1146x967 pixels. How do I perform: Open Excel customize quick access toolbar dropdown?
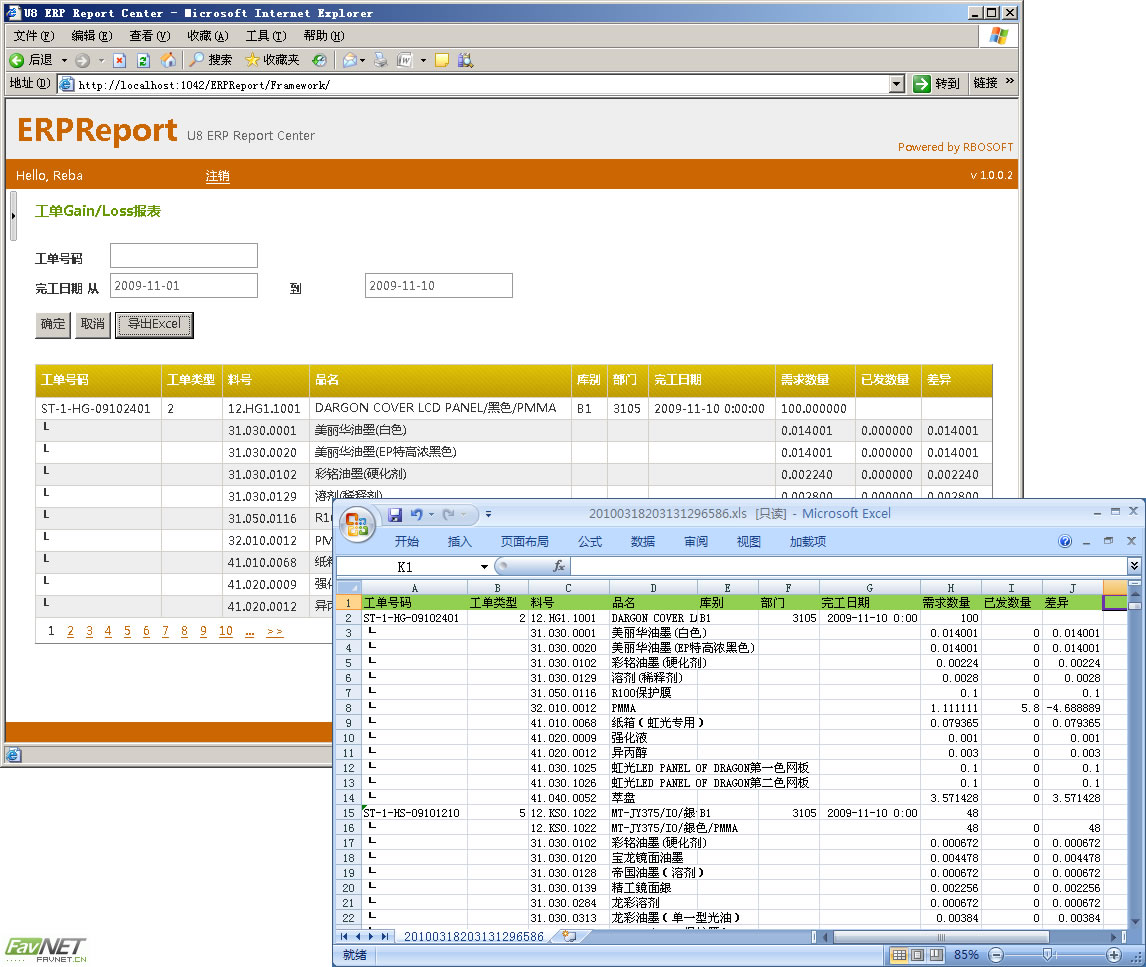click(x=489, y=515)
